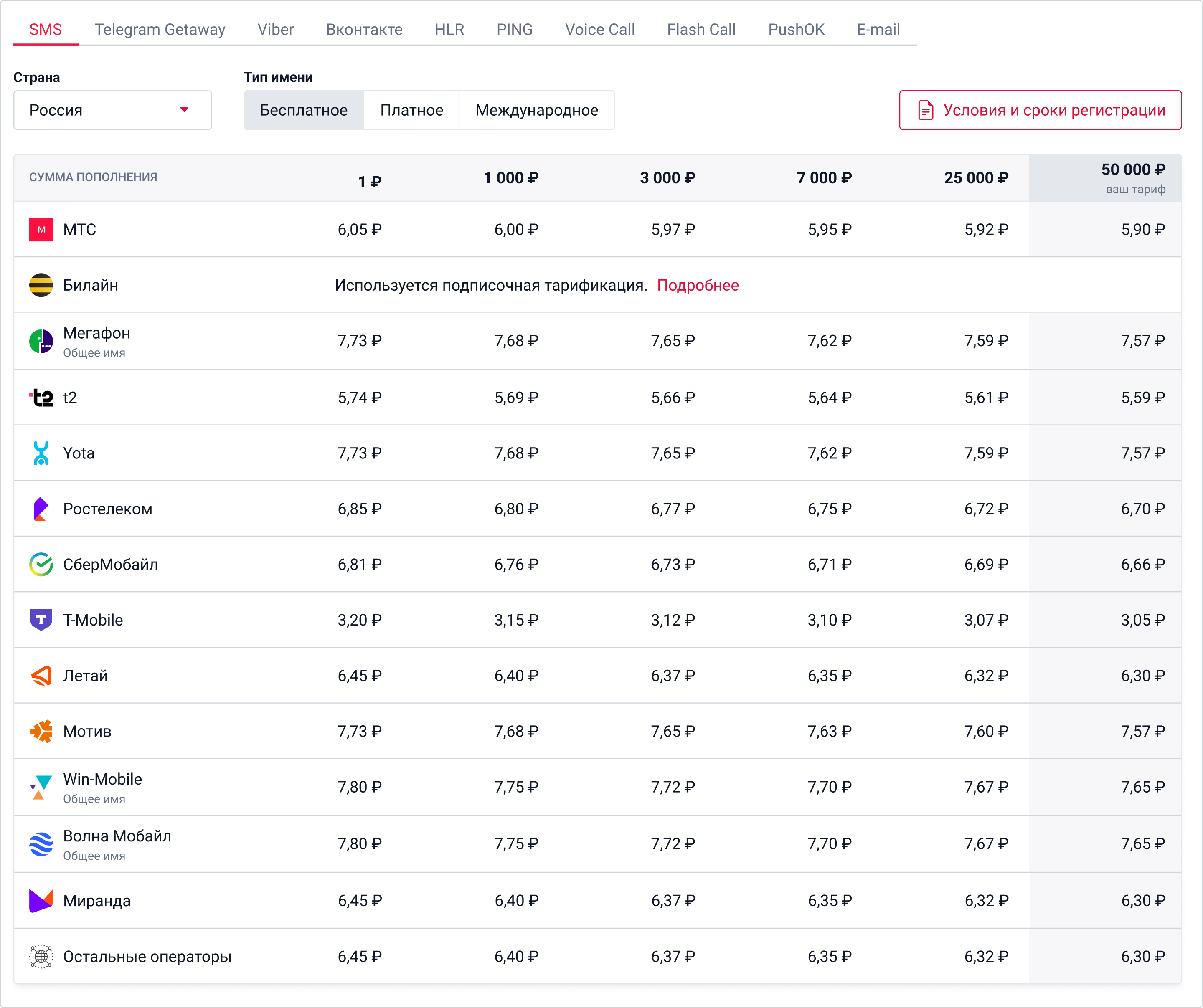Open the Viber tab
This screenshot has width=1203, height=1008.
tap(276, 29)
